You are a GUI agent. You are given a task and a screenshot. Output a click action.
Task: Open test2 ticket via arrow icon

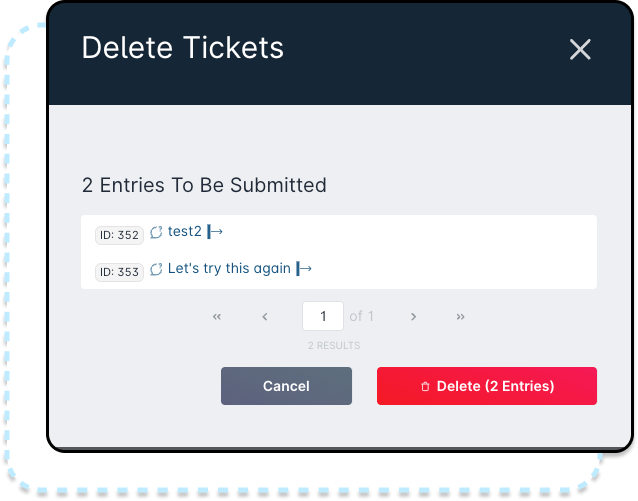[x=215, y=232]
